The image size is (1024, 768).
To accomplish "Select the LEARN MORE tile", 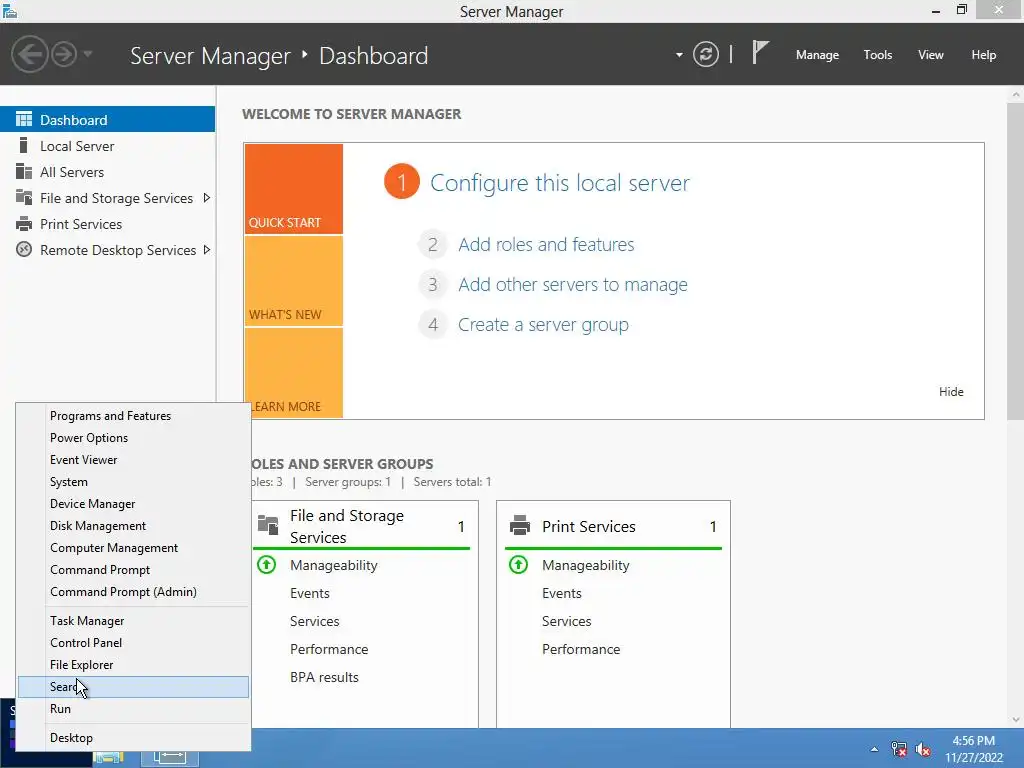I will [294, 373].
